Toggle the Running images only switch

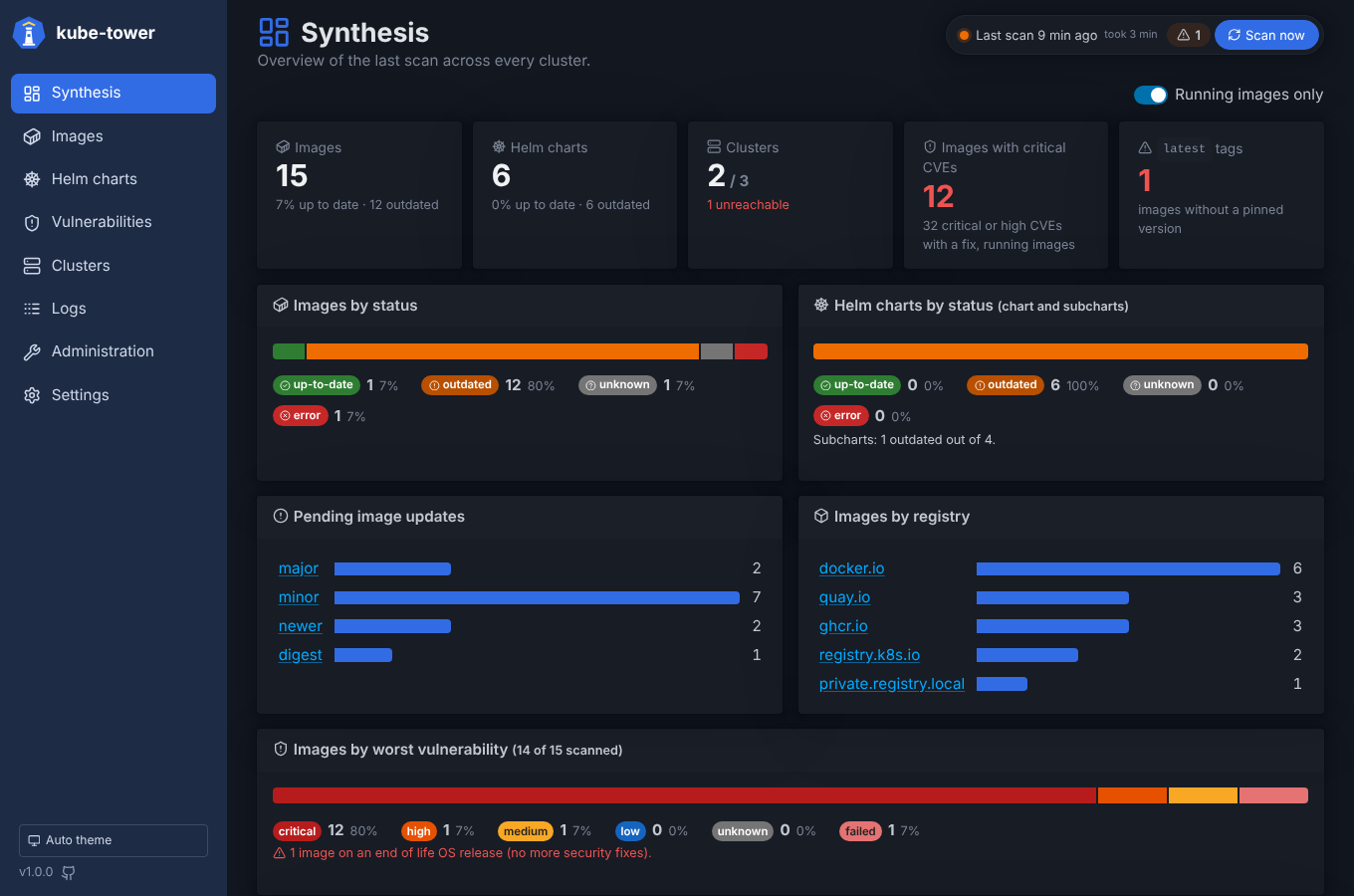[1151, 95]
